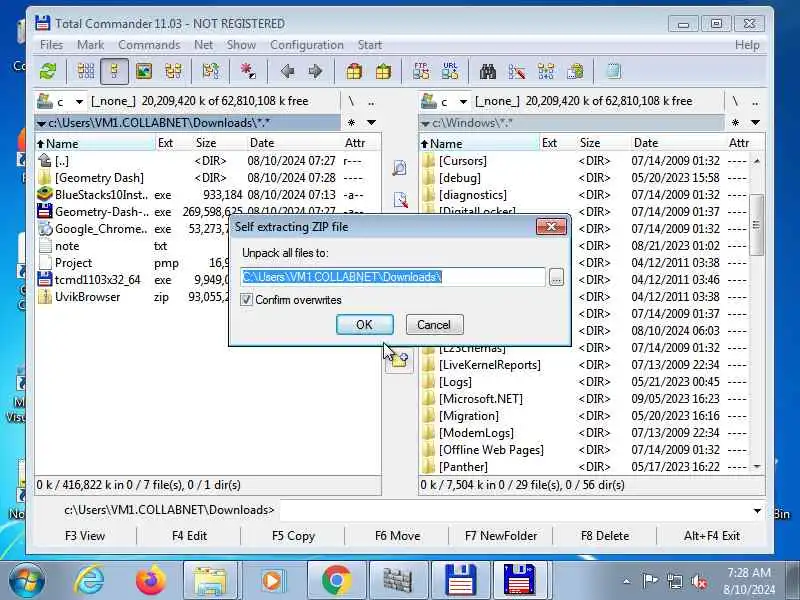Click the Swap panels toolbar icon
This screenshot has height=600, width=800.
(210, 71)
